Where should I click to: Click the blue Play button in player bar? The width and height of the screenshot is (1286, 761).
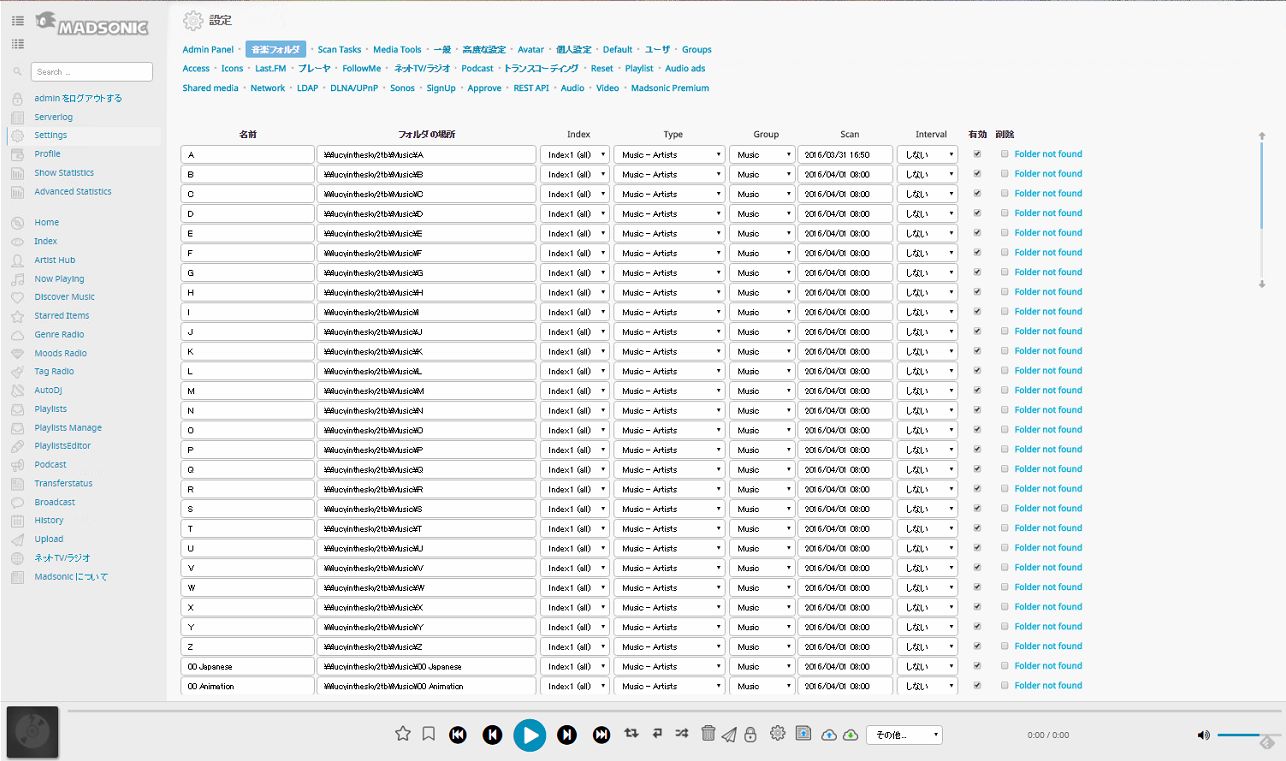tap(530, 735)
